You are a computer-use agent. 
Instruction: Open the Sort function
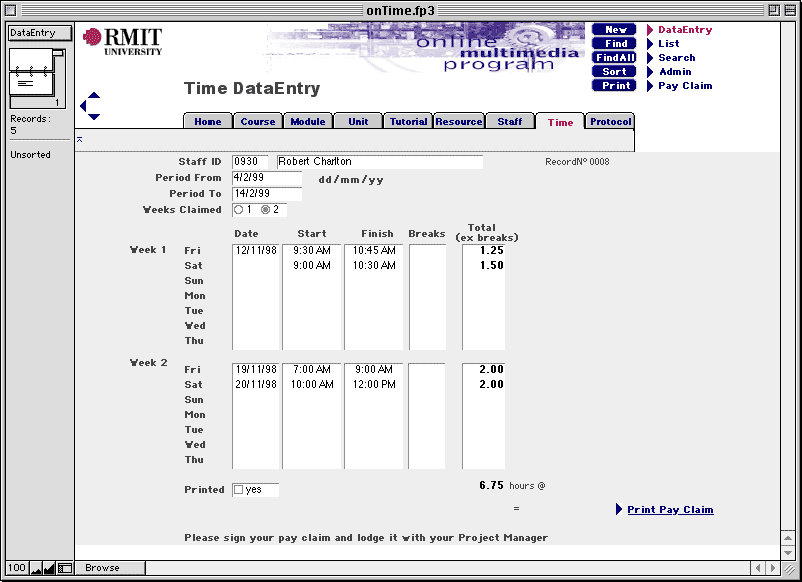[613, 71]
